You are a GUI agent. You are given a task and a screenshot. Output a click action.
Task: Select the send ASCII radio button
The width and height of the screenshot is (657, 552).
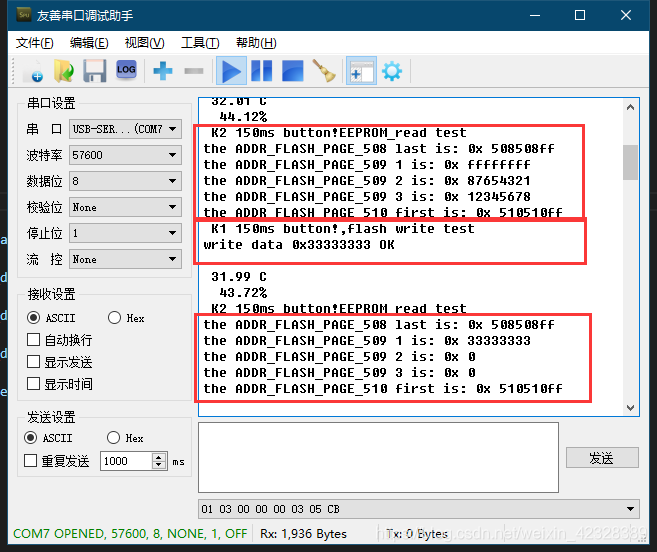[31, 438]
